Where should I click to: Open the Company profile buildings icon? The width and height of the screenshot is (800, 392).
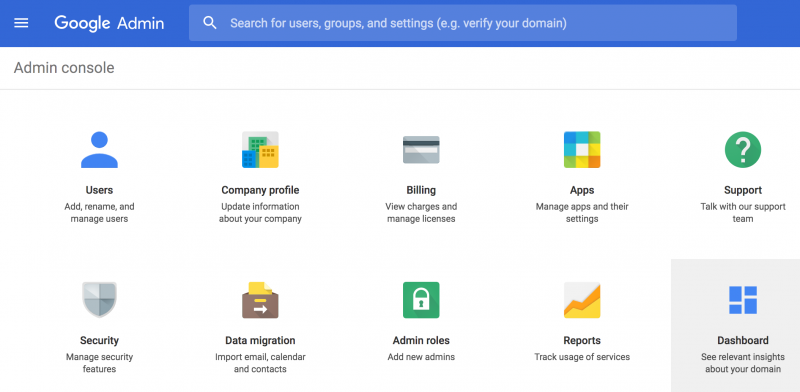pyautogui.click(x=260, y=150)
